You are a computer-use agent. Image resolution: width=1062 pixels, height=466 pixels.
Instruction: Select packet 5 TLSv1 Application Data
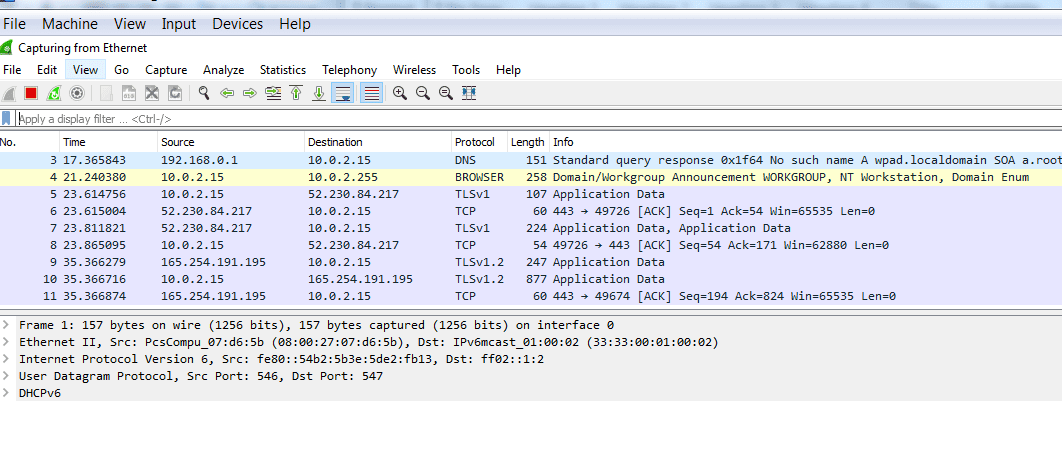[x=531, y=194]
